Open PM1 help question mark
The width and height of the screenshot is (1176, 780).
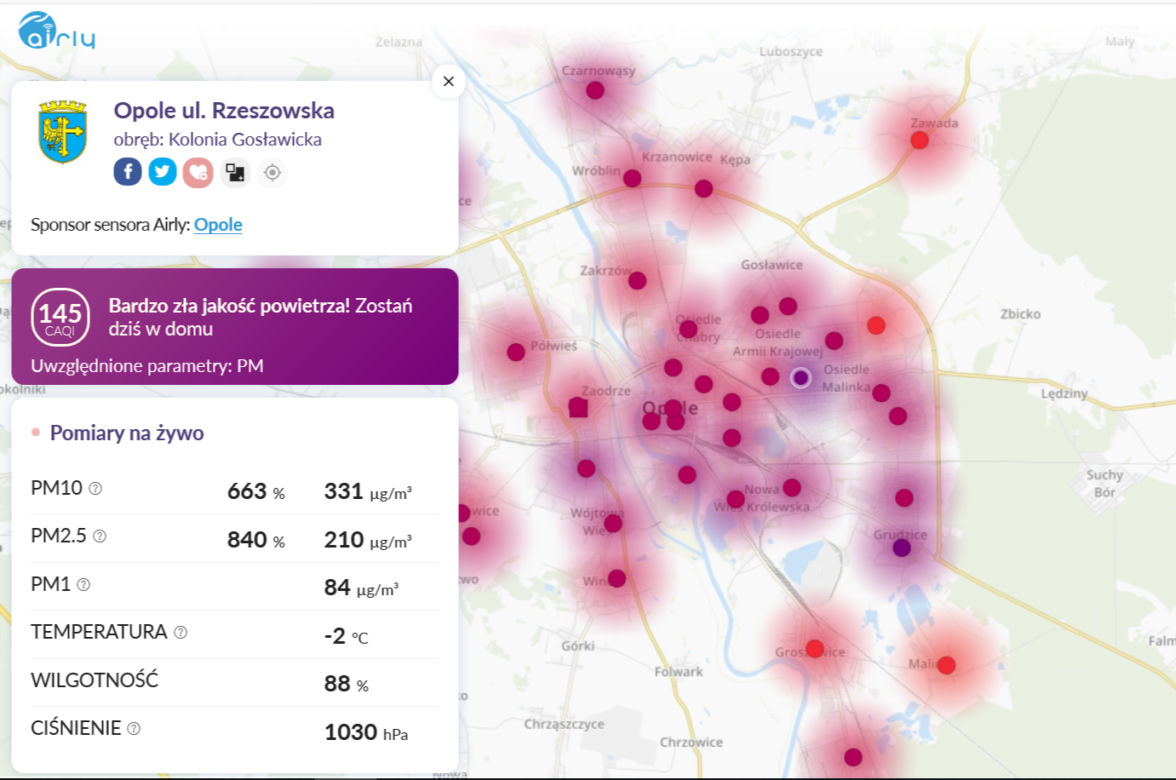tap(83, 584)
